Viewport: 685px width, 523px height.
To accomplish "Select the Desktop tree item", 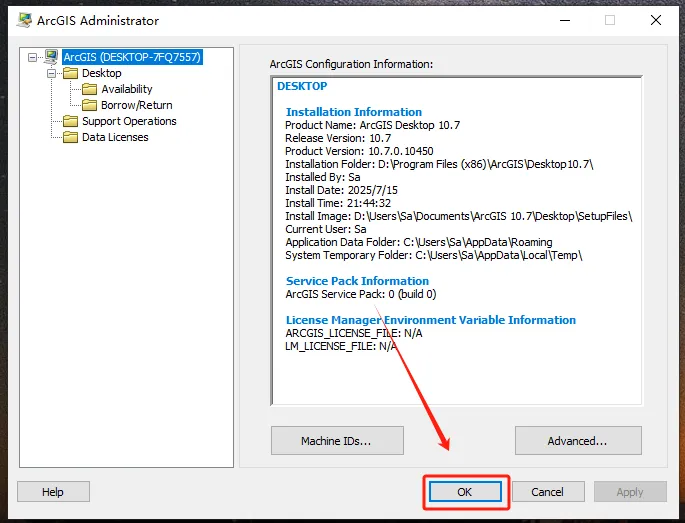I will [102, 73].
